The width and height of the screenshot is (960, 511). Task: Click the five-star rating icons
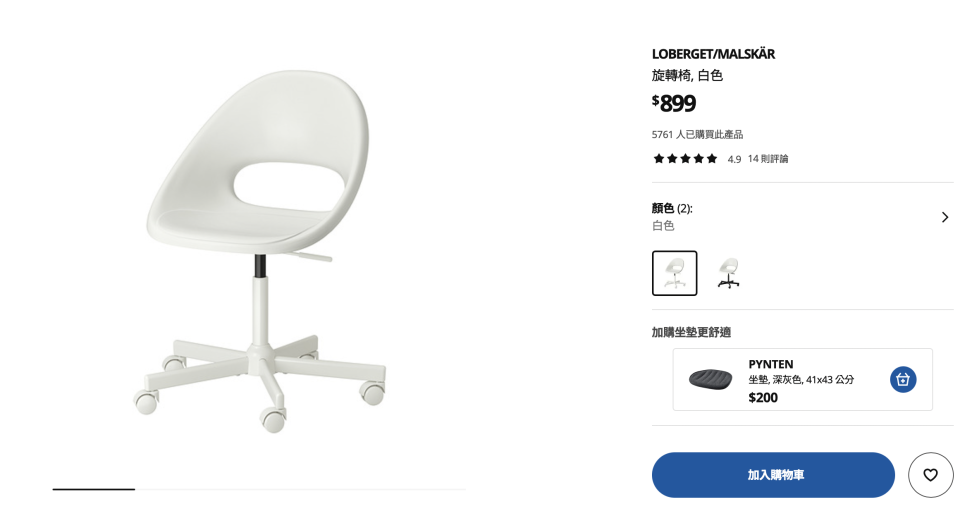[685, 159]
